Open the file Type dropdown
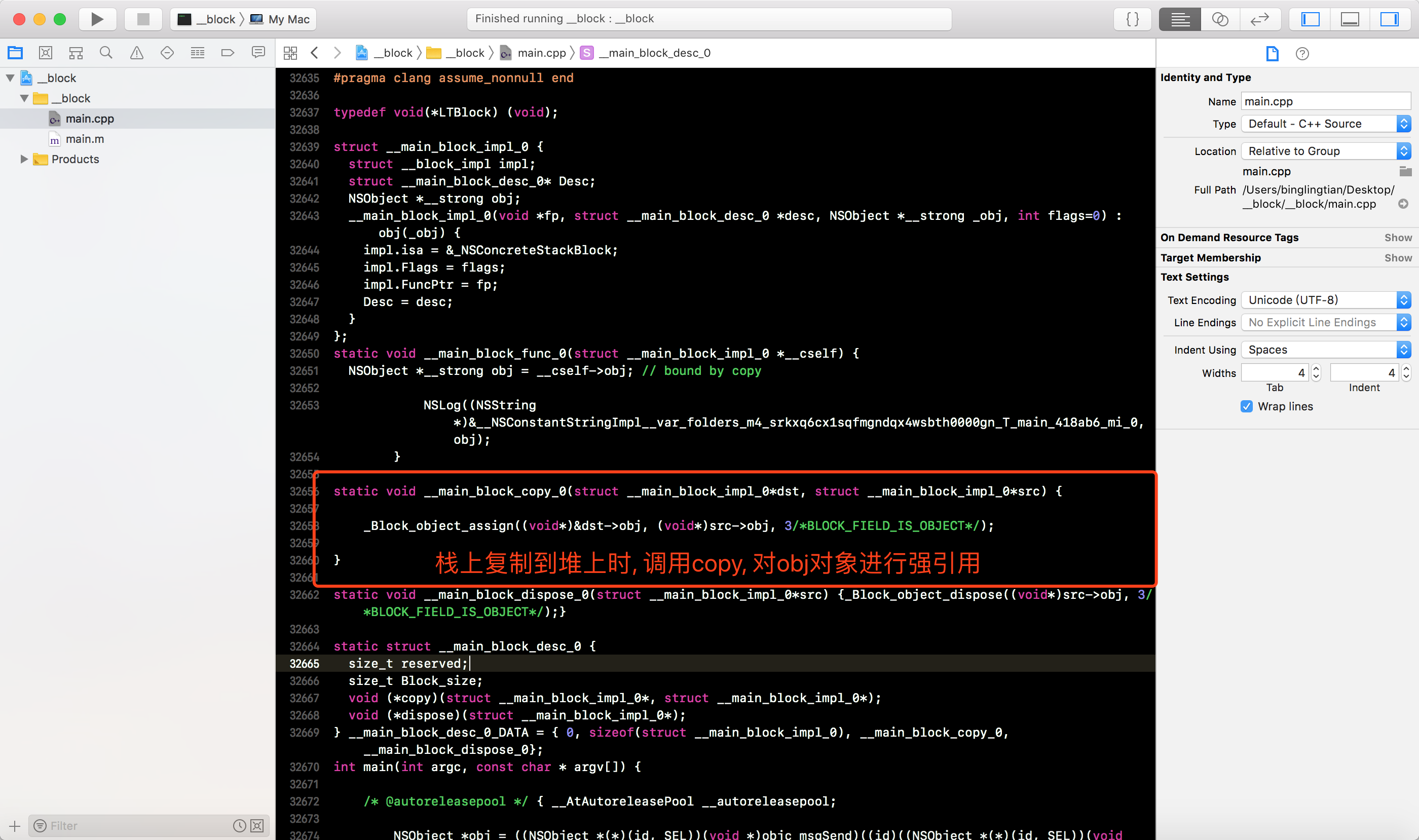The width and height of the screenshot is (1419, 840). 1326,124
